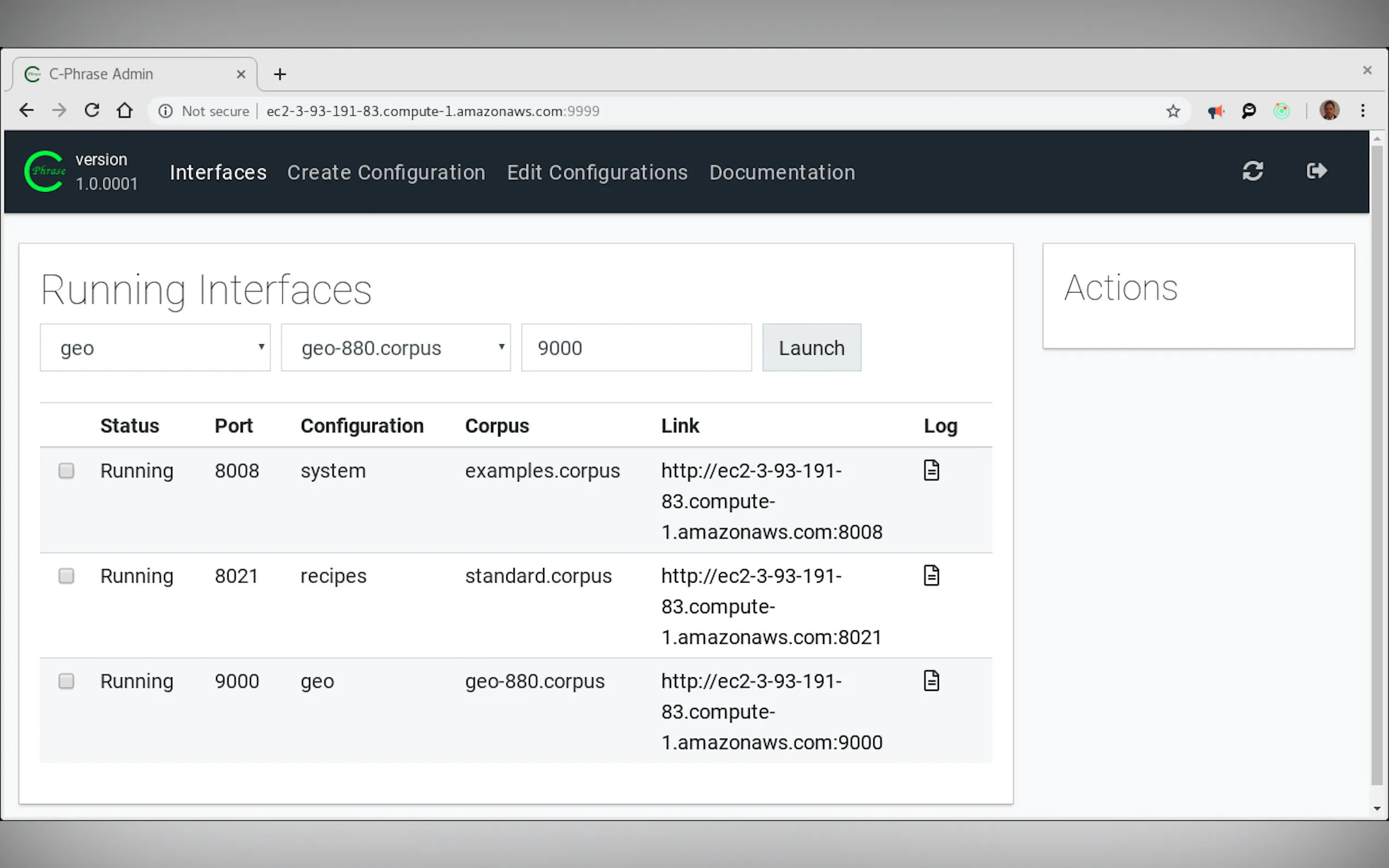Screen dimensions: 1389x868
Task: Click the port number field showing 9000
Action: [x=636, y=348]
